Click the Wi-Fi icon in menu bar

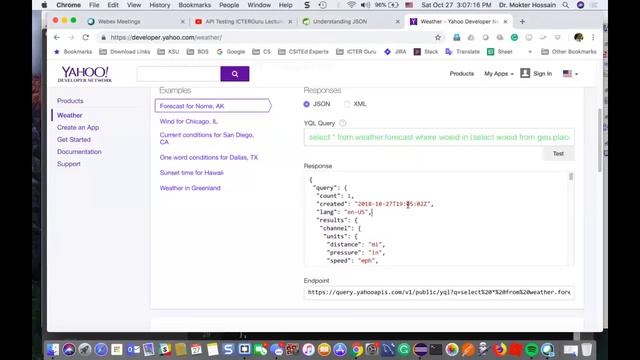click(x=351, y=5)
